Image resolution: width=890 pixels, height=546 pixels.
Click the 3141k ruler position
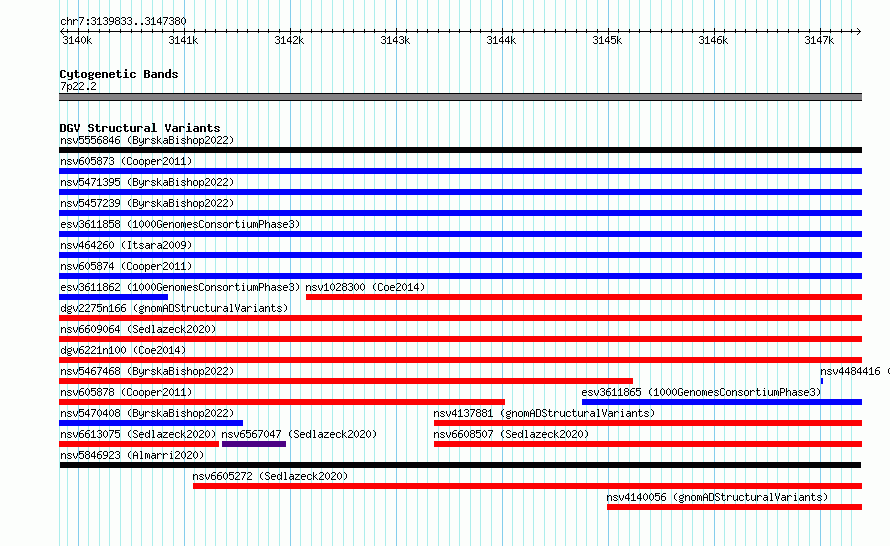(183, 40)
